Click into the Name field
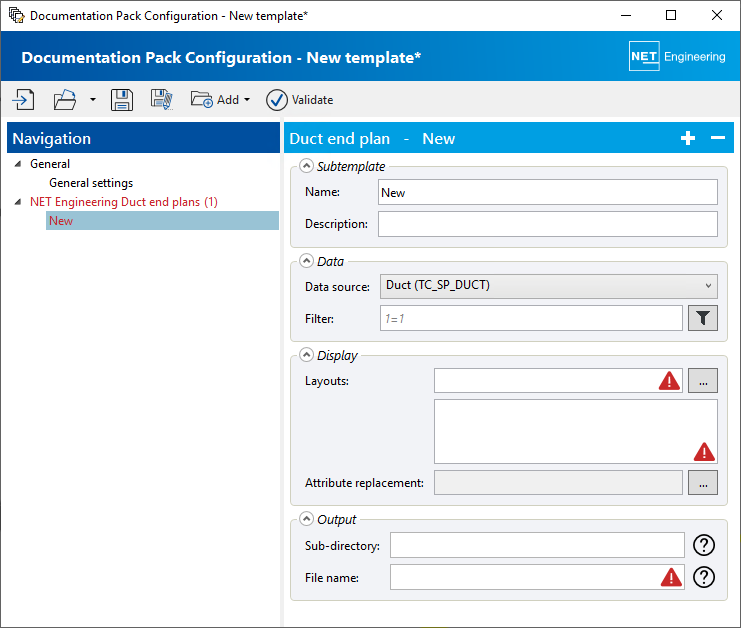Screen dimensions: 741x628 548,192
